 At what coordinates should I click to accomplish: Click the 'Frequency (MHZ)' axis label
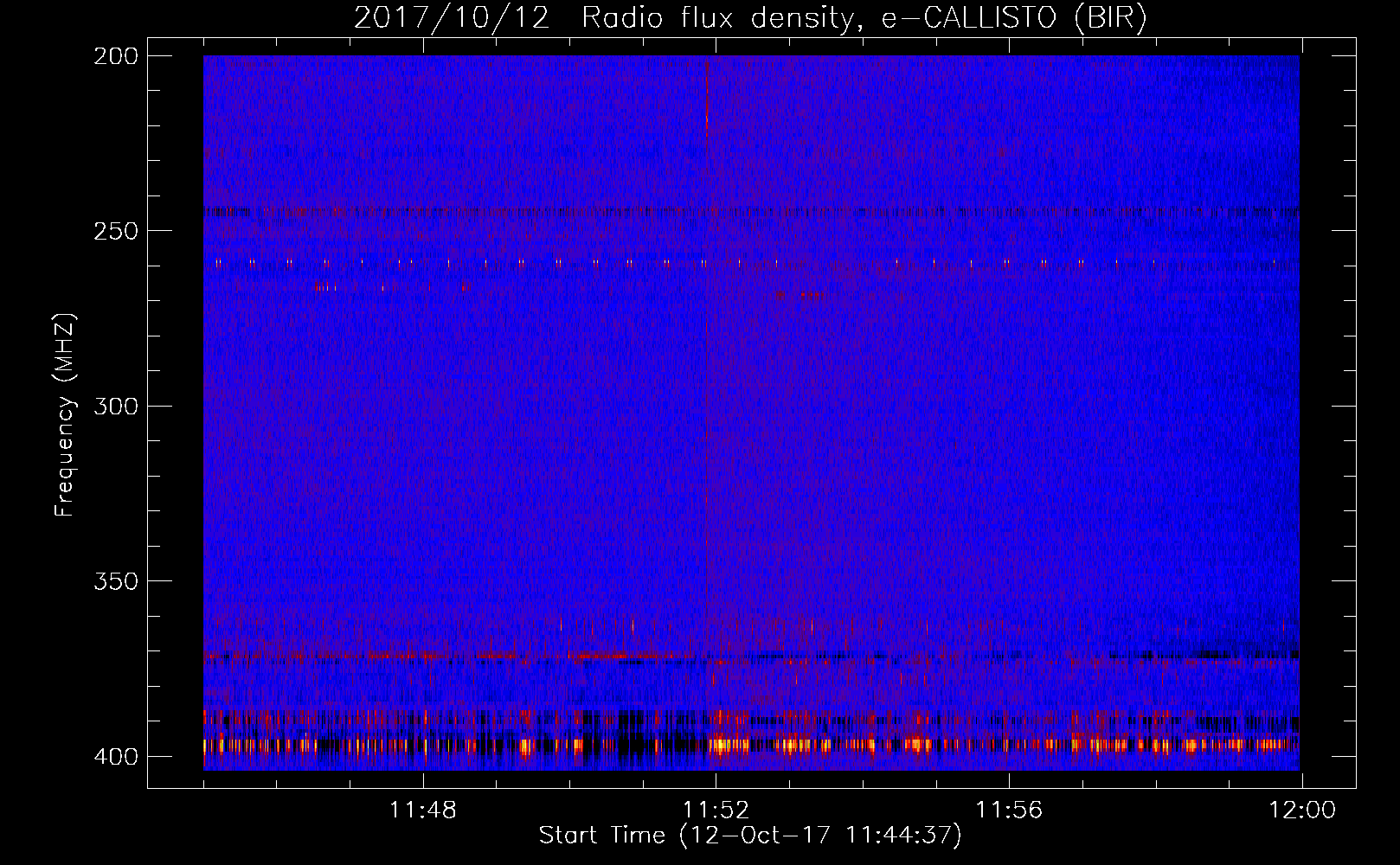(65, 415)
